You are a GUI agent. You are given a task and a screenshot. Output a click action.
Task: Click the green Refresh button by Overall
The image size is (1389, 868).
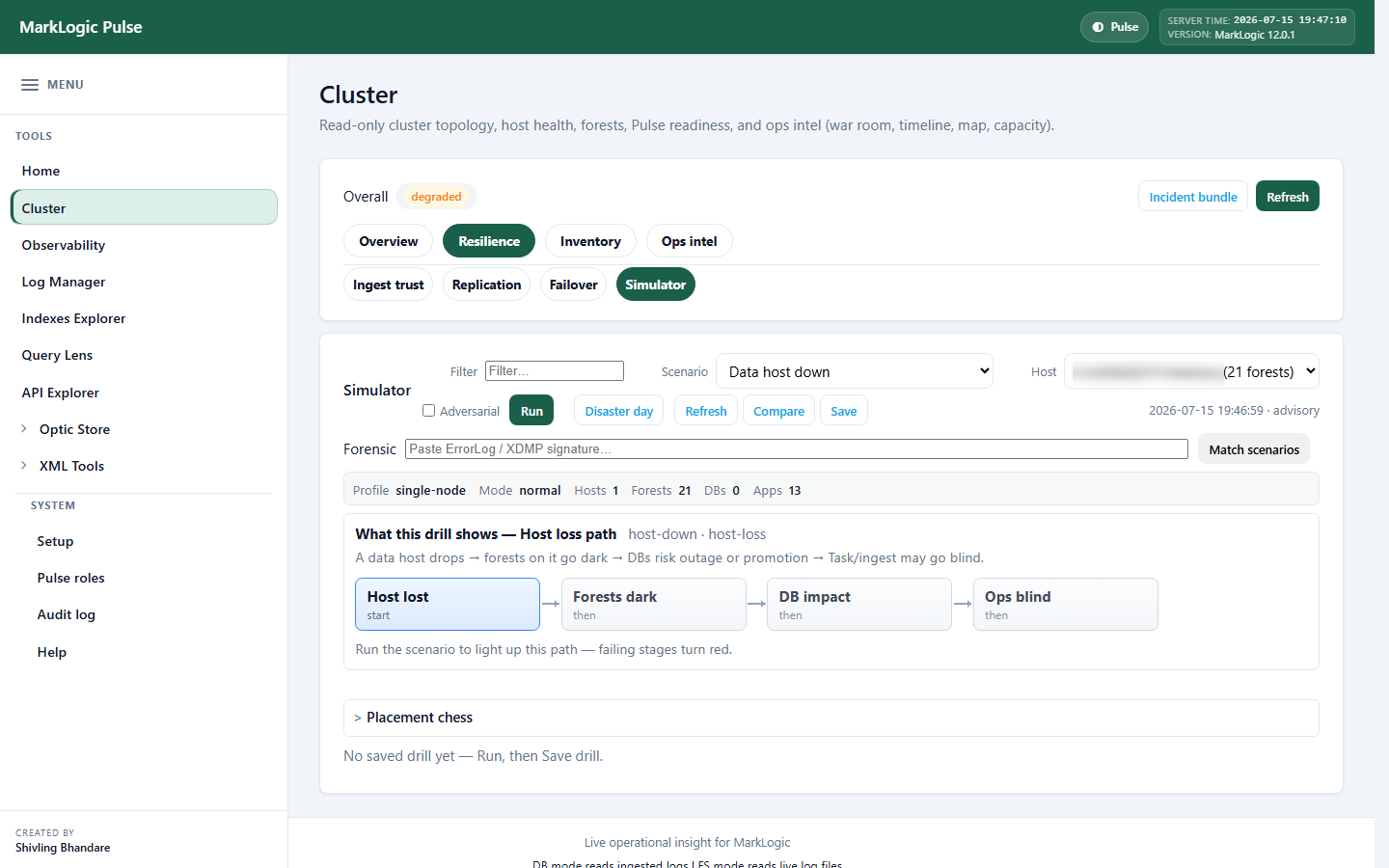pyautogui.click(x=1288, y=197)
